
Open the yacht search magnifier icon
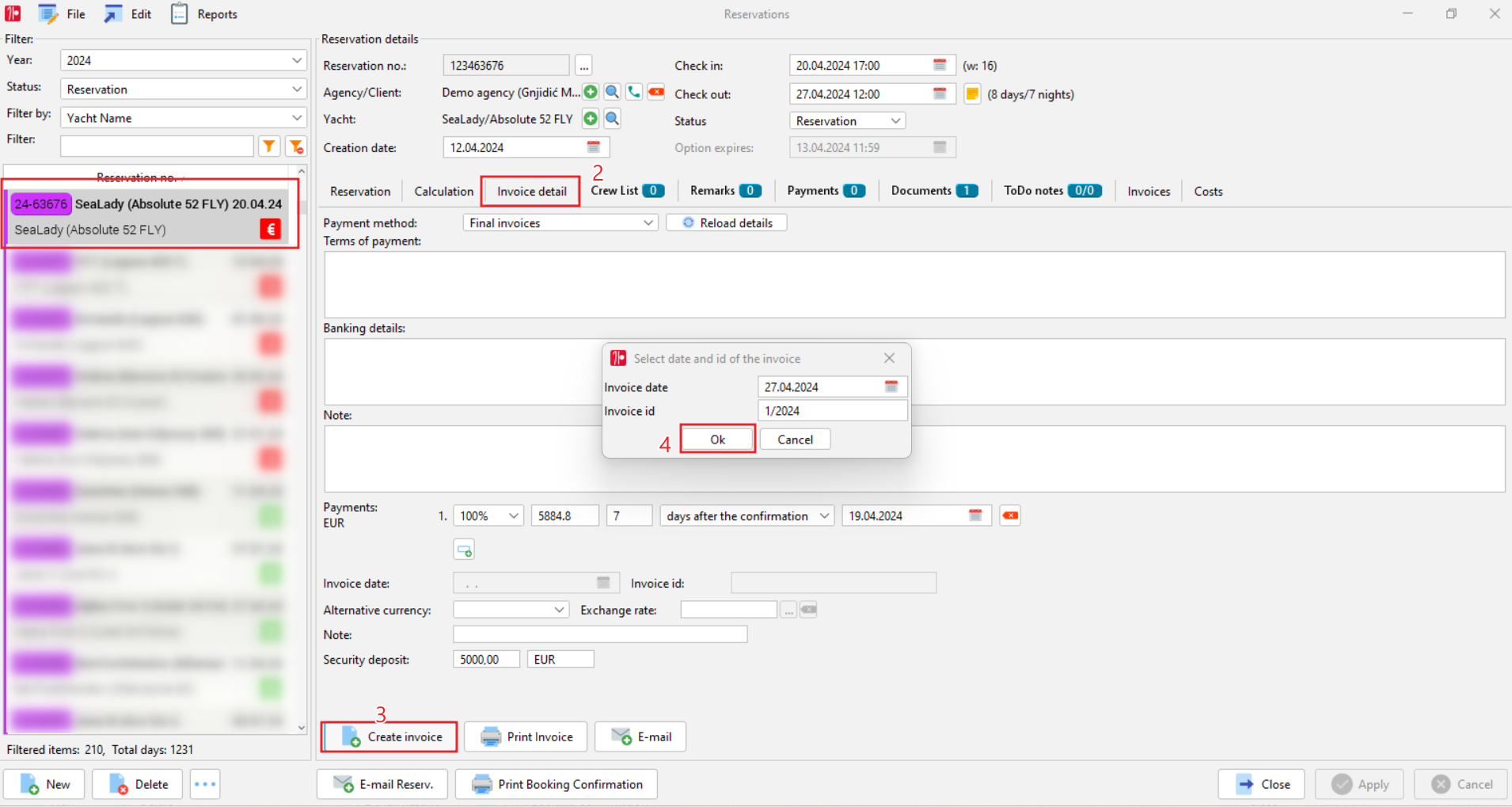tap(612, 119)
